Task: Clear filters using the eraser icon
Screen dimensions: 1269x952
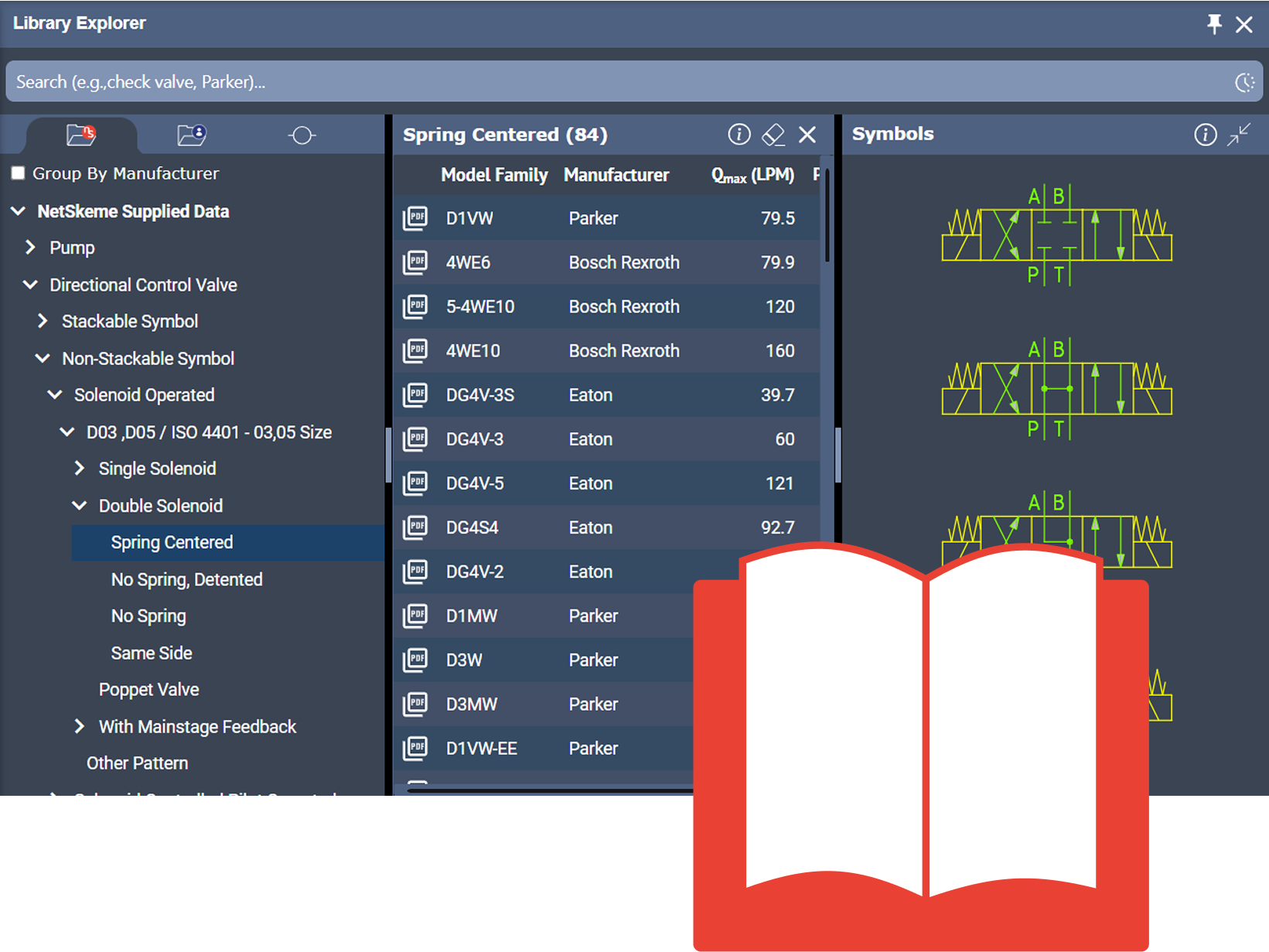Action: (773, 134)
